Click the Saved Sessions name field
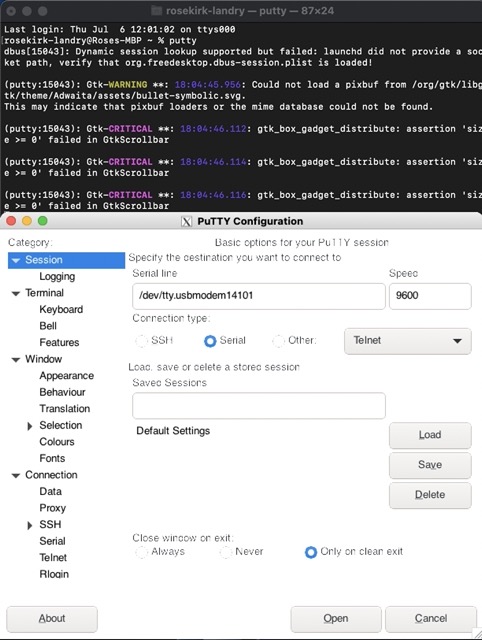482x640 pixels. tap(259, 405)
